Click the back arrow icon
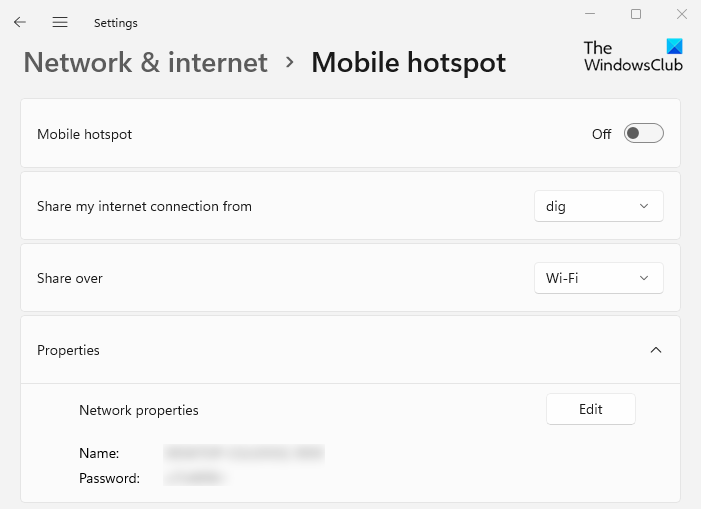This screenshot has height=509, width=701. (20, 22)
